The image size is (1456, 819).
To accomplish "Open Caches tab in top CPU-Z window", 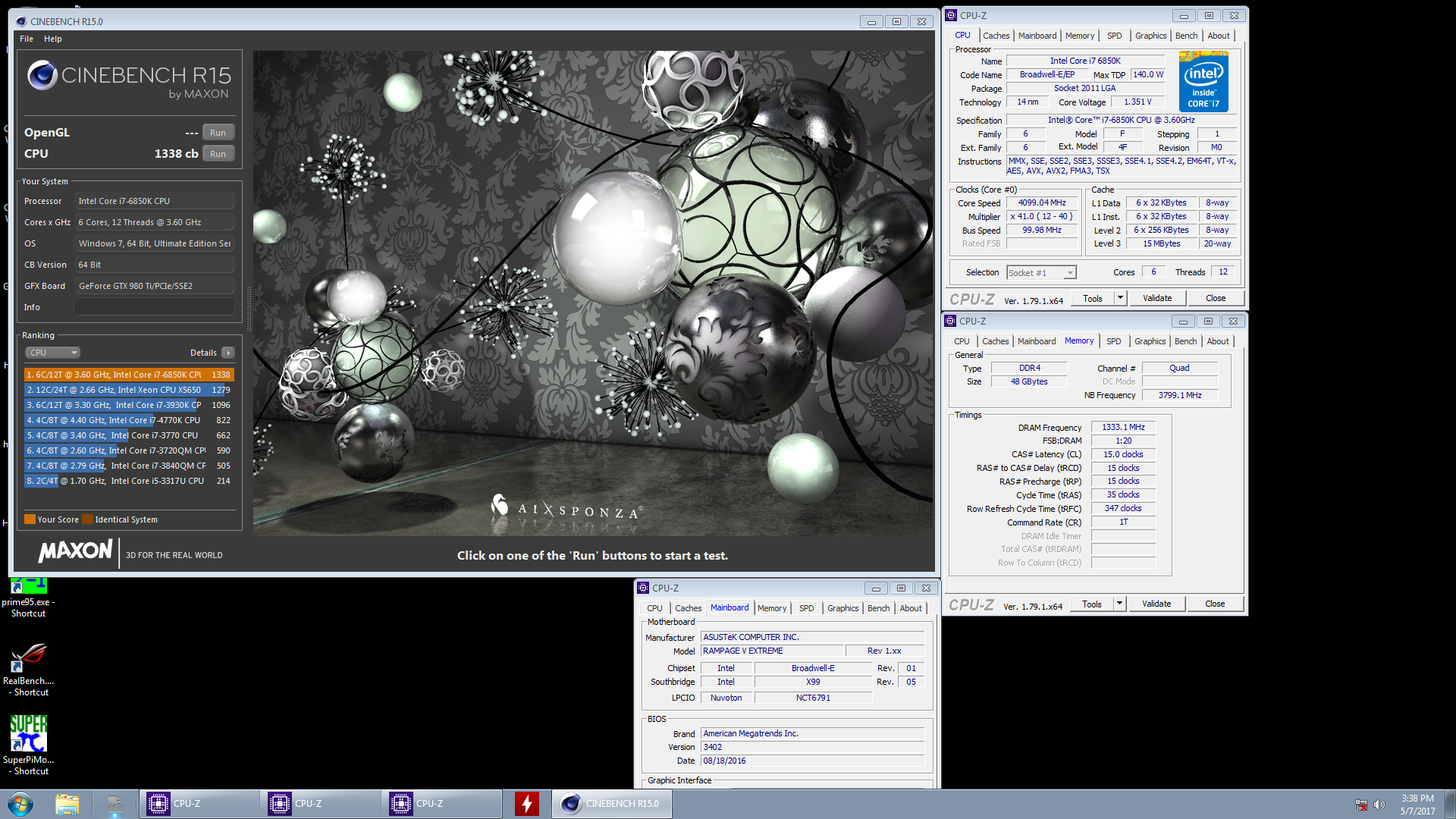I will (996, 36).
